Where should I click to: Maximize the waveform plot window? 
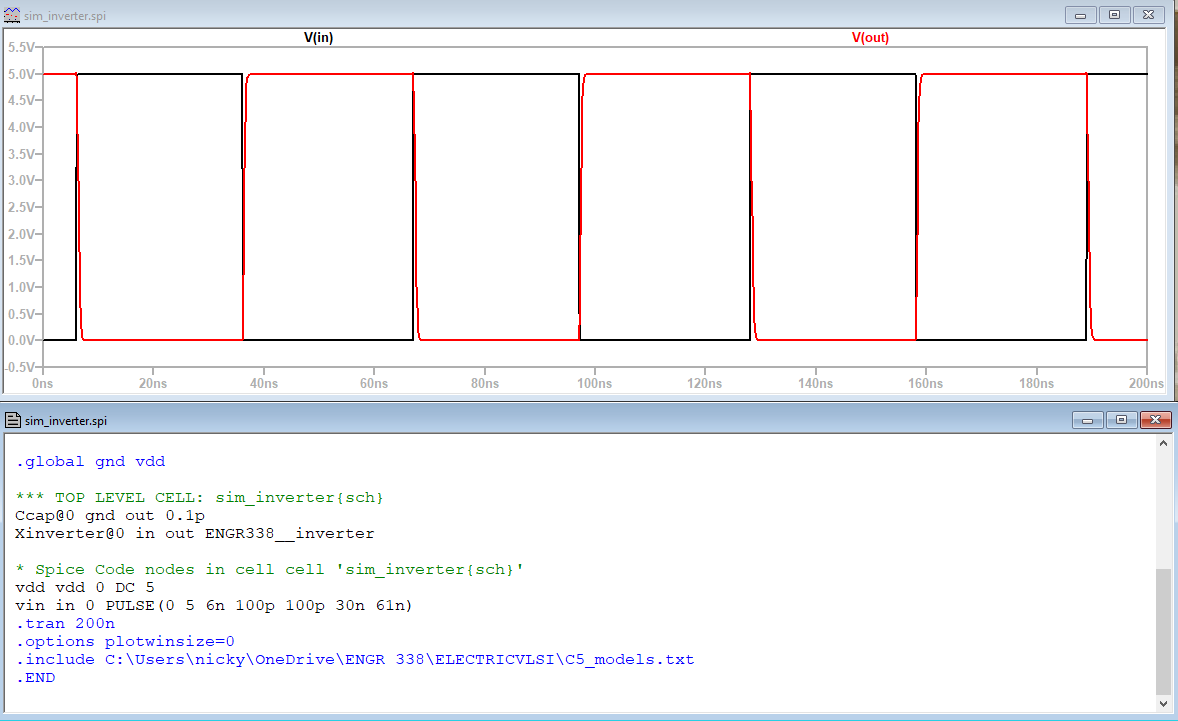pos(1114,15)
